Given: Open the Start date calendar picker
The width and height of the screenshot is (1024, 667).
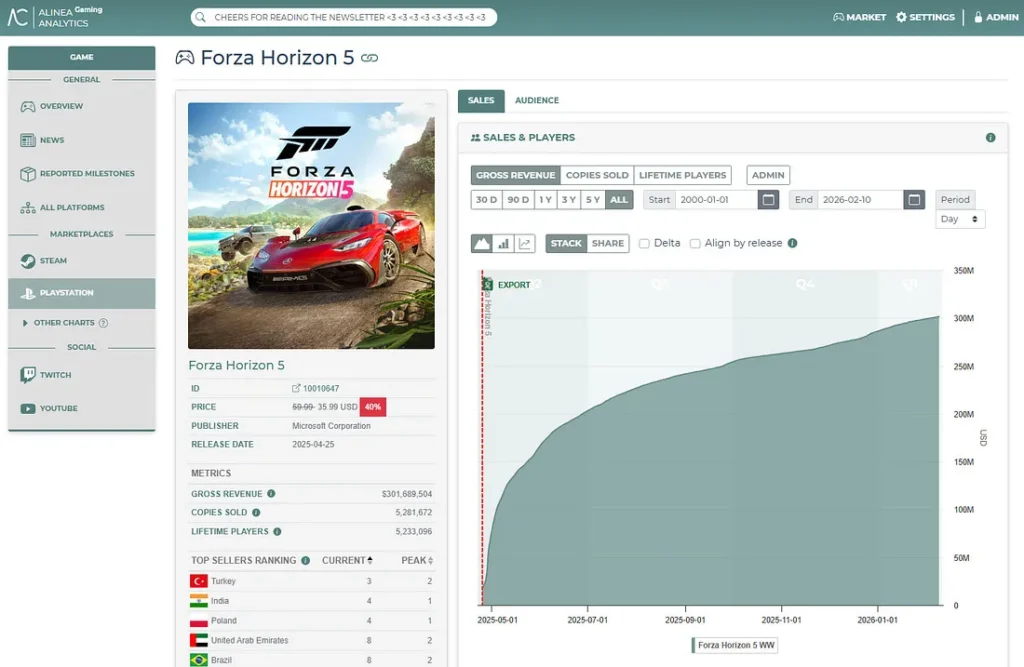Looking at the screenshot, I should click(x=768, y=200).
